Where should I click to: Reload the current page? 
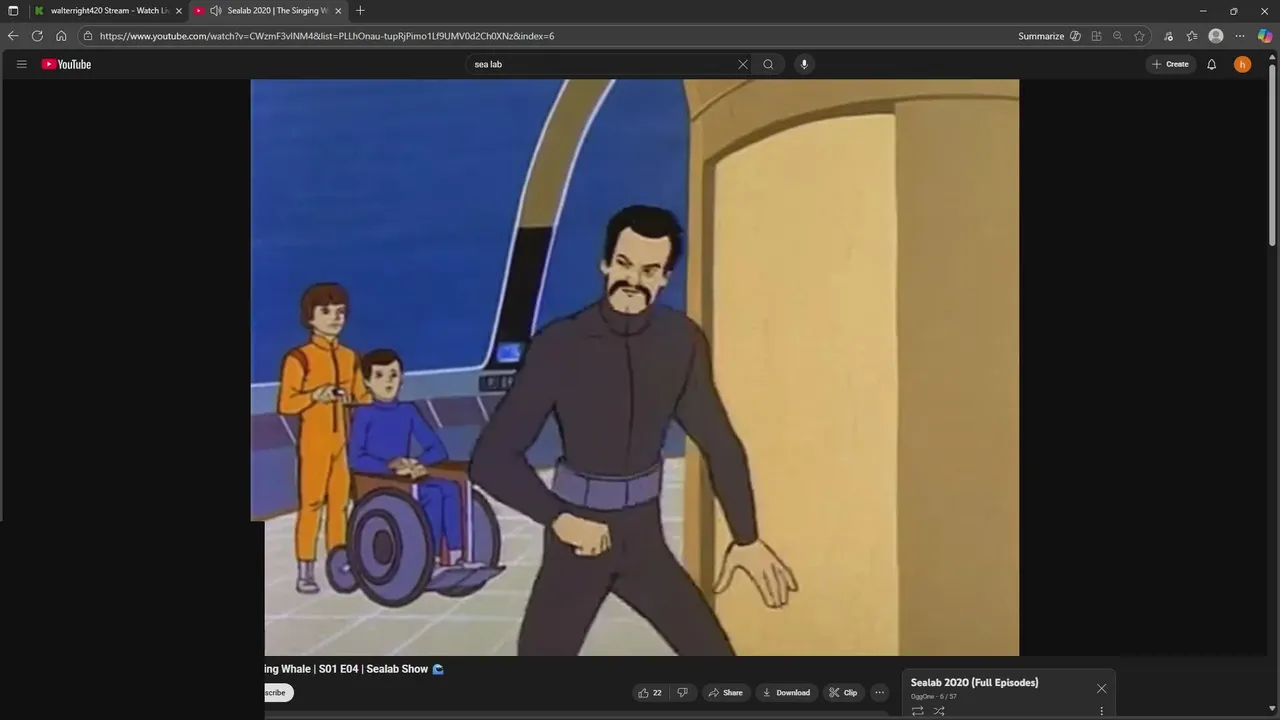pos(37,36)
